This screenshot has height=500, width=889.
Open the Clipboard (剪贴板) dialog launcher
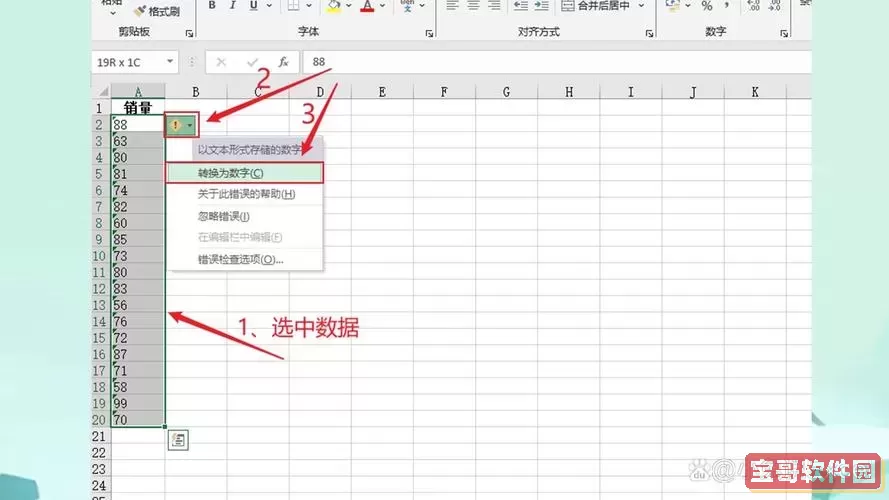(189, 34)
